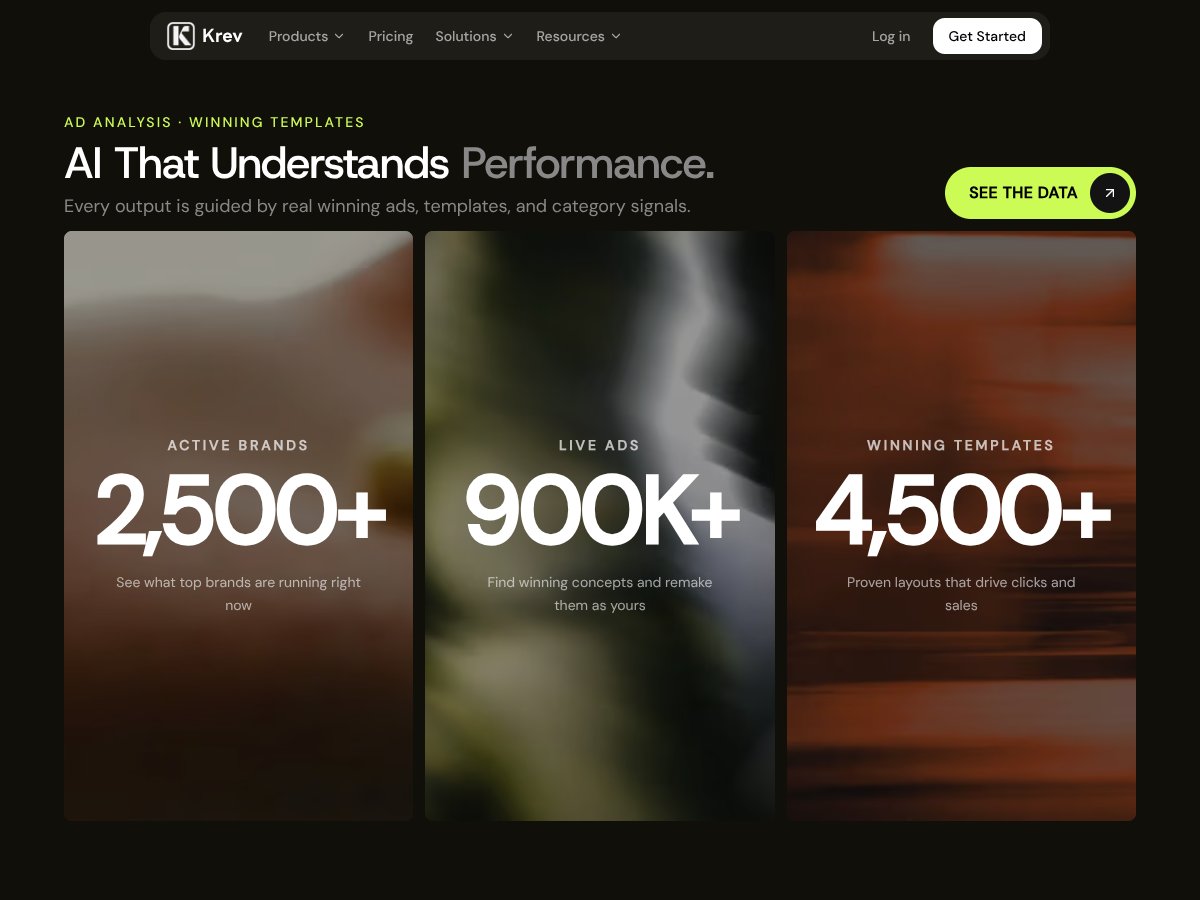Image resolution: width=1200 pixels, height=900 pixels.
Task: Click the Krev K logo icon
Action: [180, 36]
